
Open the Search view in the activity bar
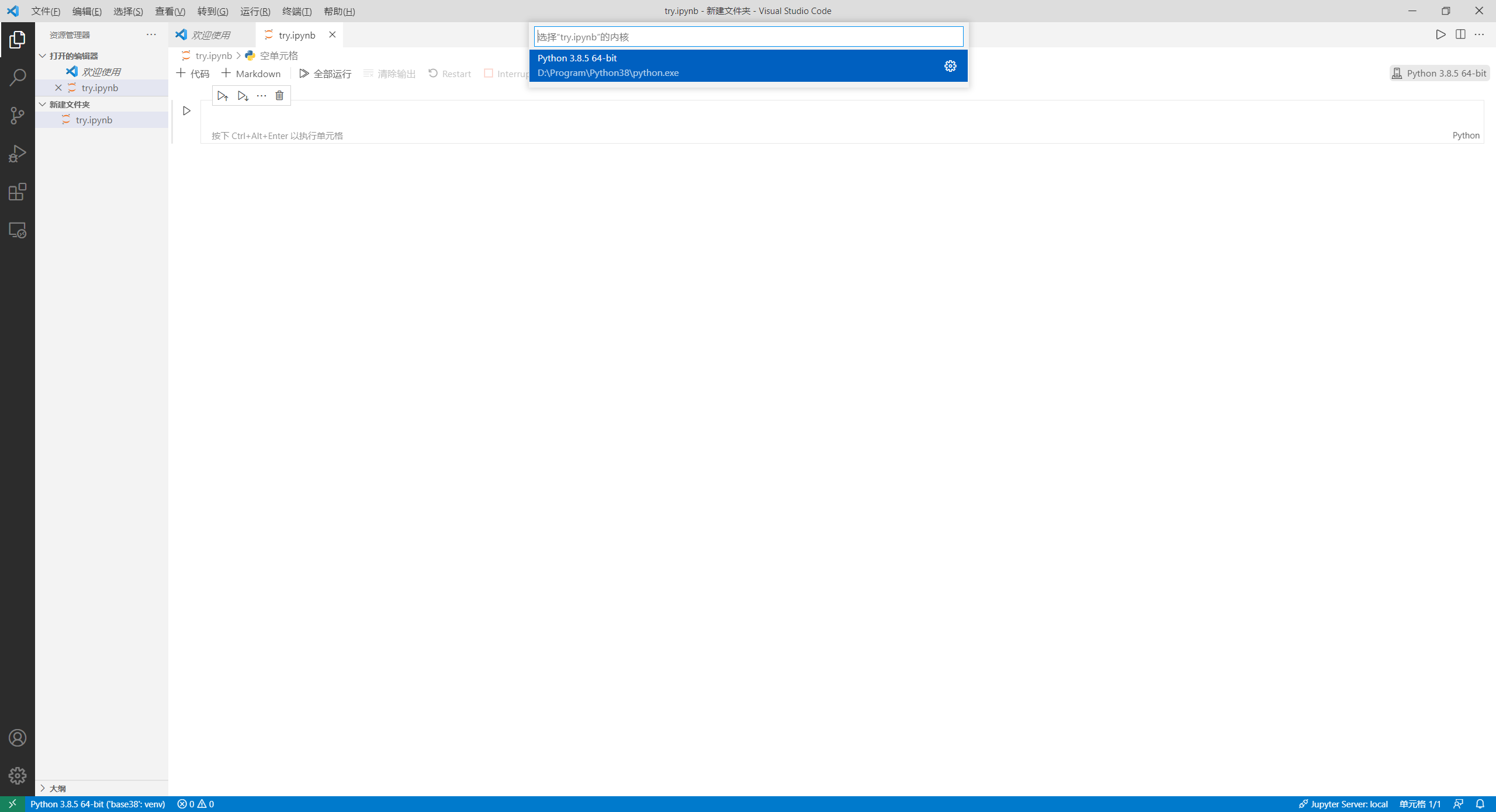(18, 77)
